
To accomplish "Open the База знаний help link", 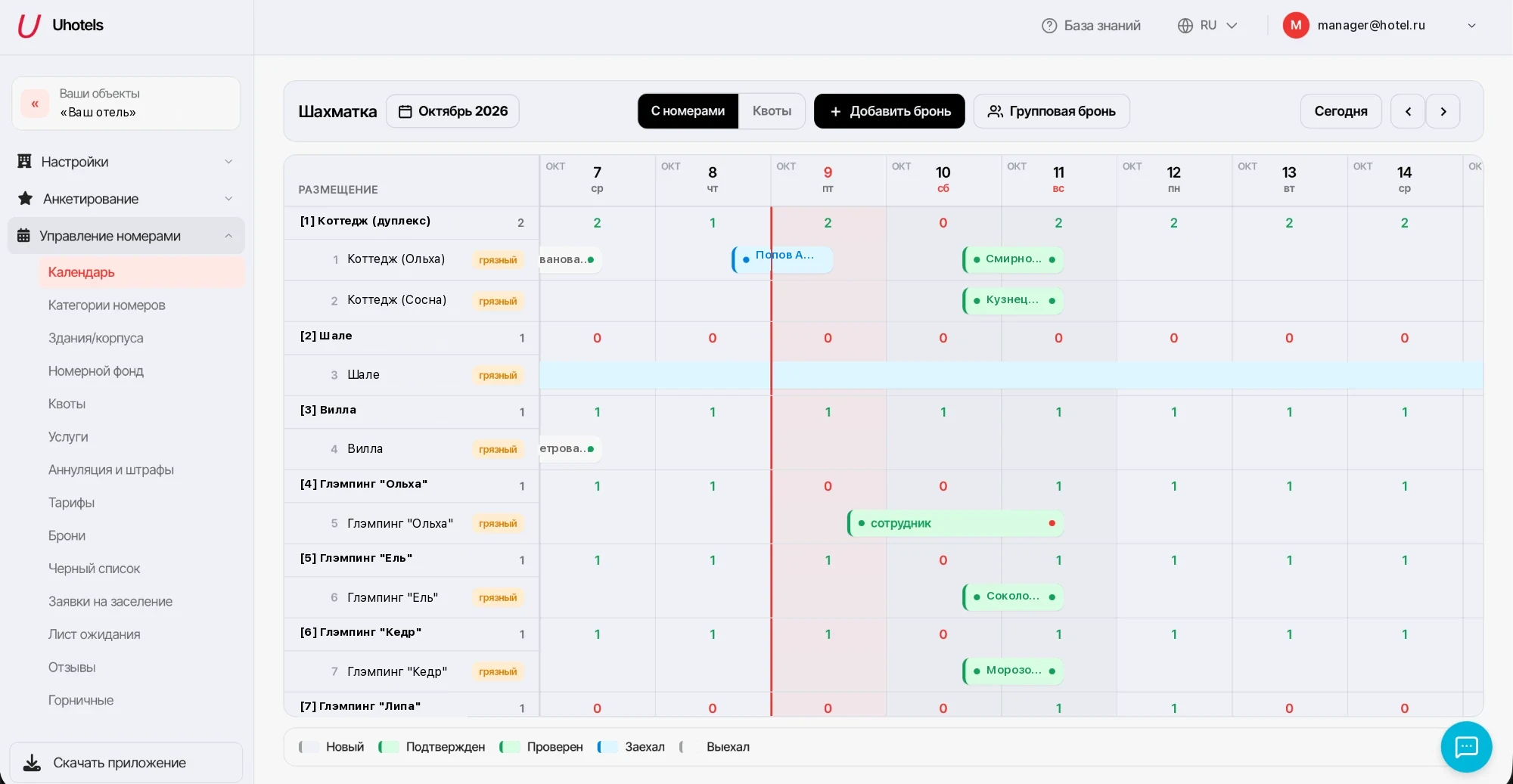I will [x=1091, y=26].
